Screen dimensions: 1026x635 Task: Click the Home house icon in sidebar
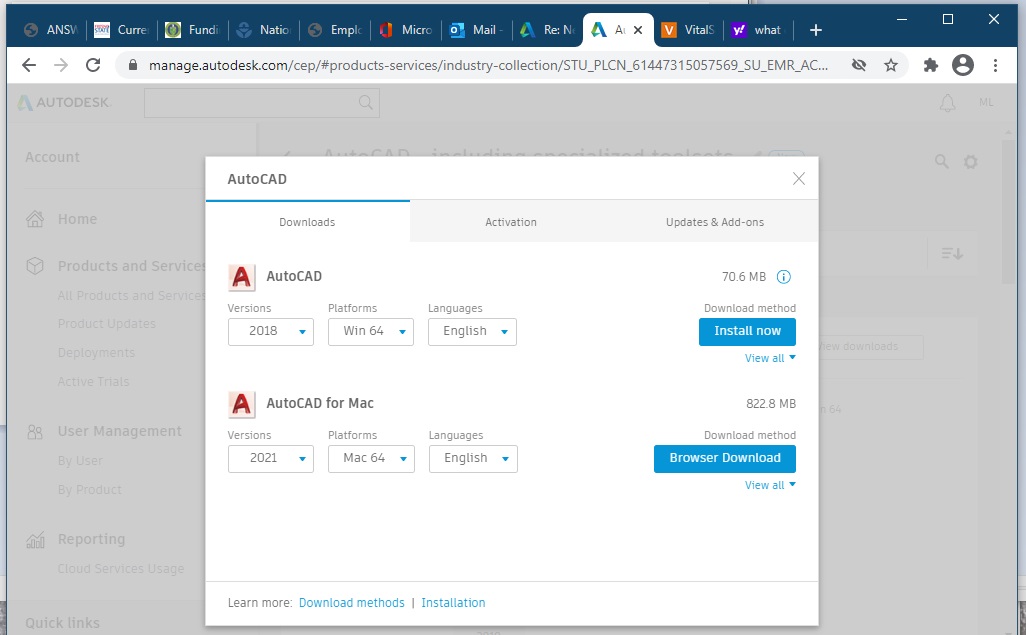[35, 219]
